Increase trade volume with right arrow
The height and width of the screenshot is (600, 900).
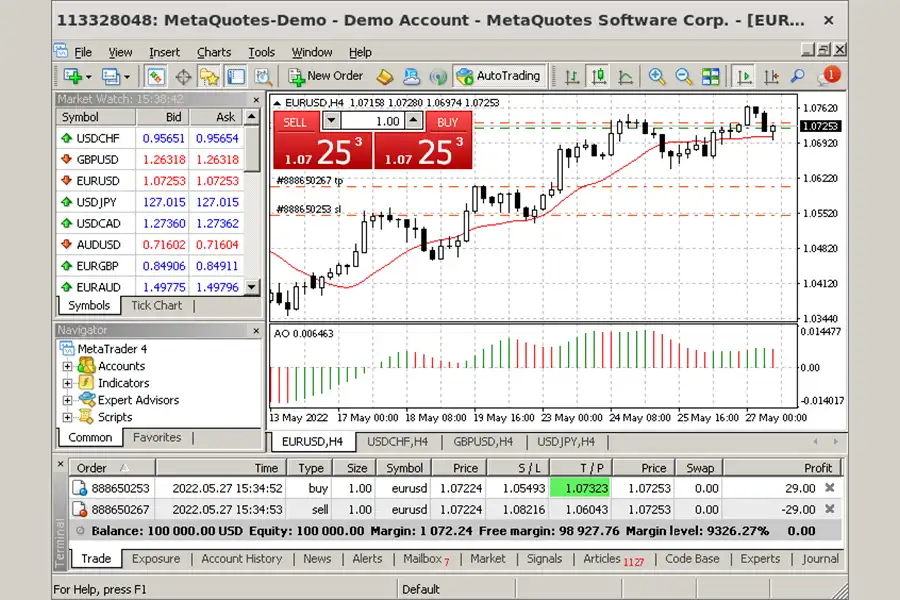click(414, 121)
